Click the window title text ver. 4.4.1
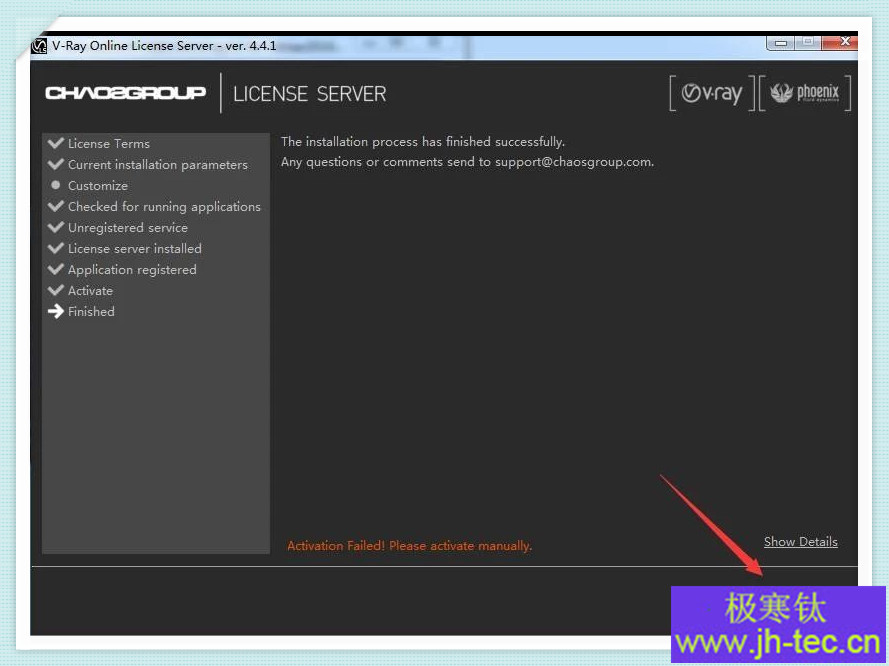This screenshot has height=666, width=889. (251, 45)
